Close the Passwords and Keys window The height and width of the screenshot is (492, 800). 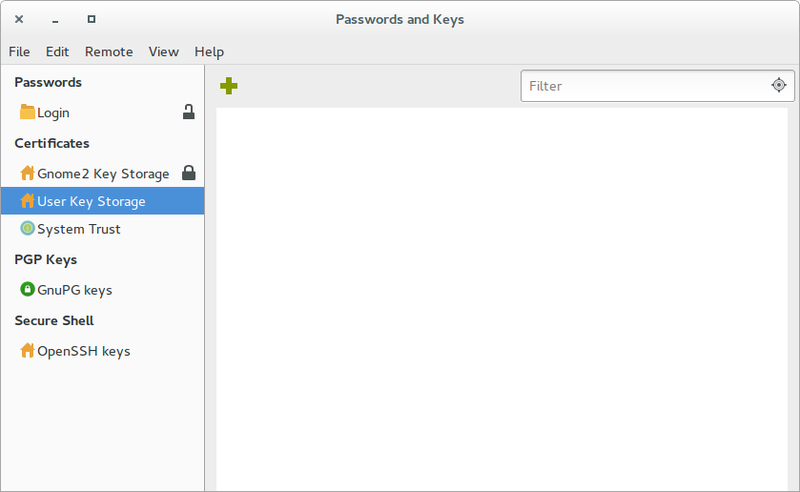coord(19,19)
